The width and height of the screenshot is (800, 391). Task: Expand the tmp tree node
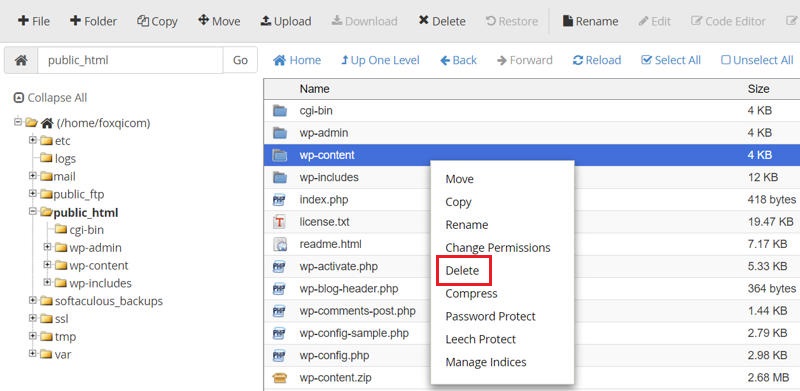(33, 336)
